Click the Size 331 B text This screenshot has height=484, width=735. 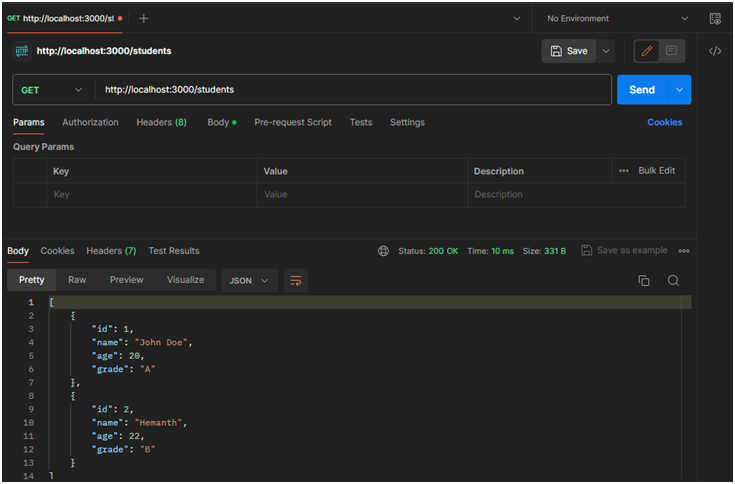(544, 251)
